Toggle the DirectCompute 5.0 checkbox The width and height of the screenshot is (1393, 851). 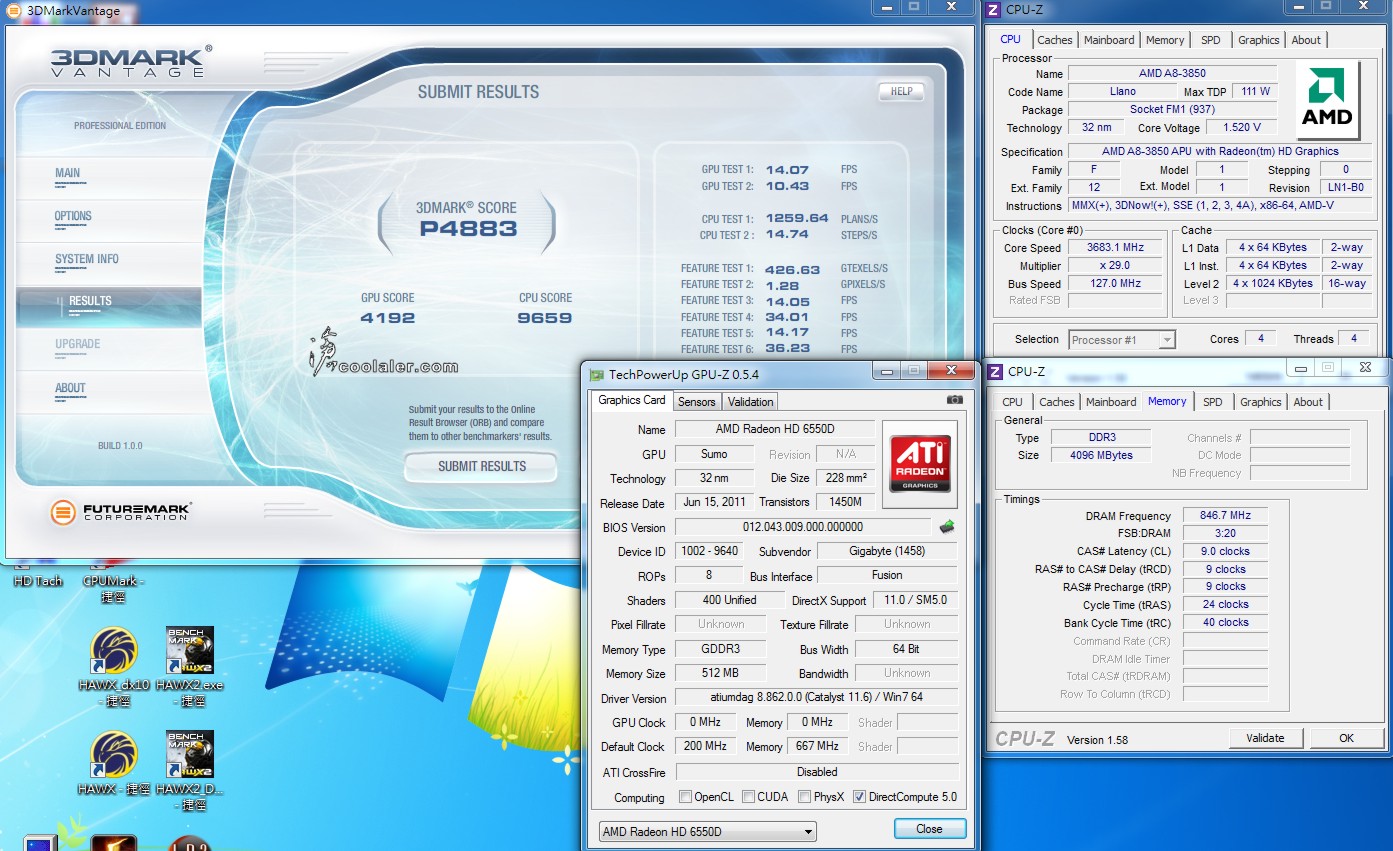[x=859, y=797]
